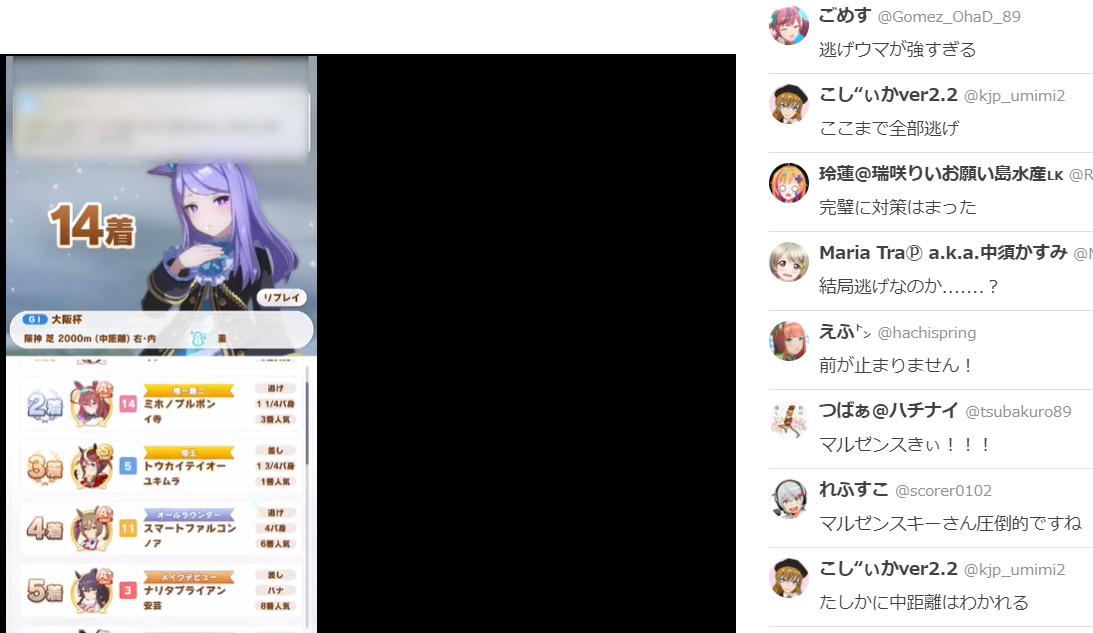Click こし"いかver2.2 avatar on ここまで全部逃げ comment
Viewport: 1093px width, 633px height.
click(788, 104)
